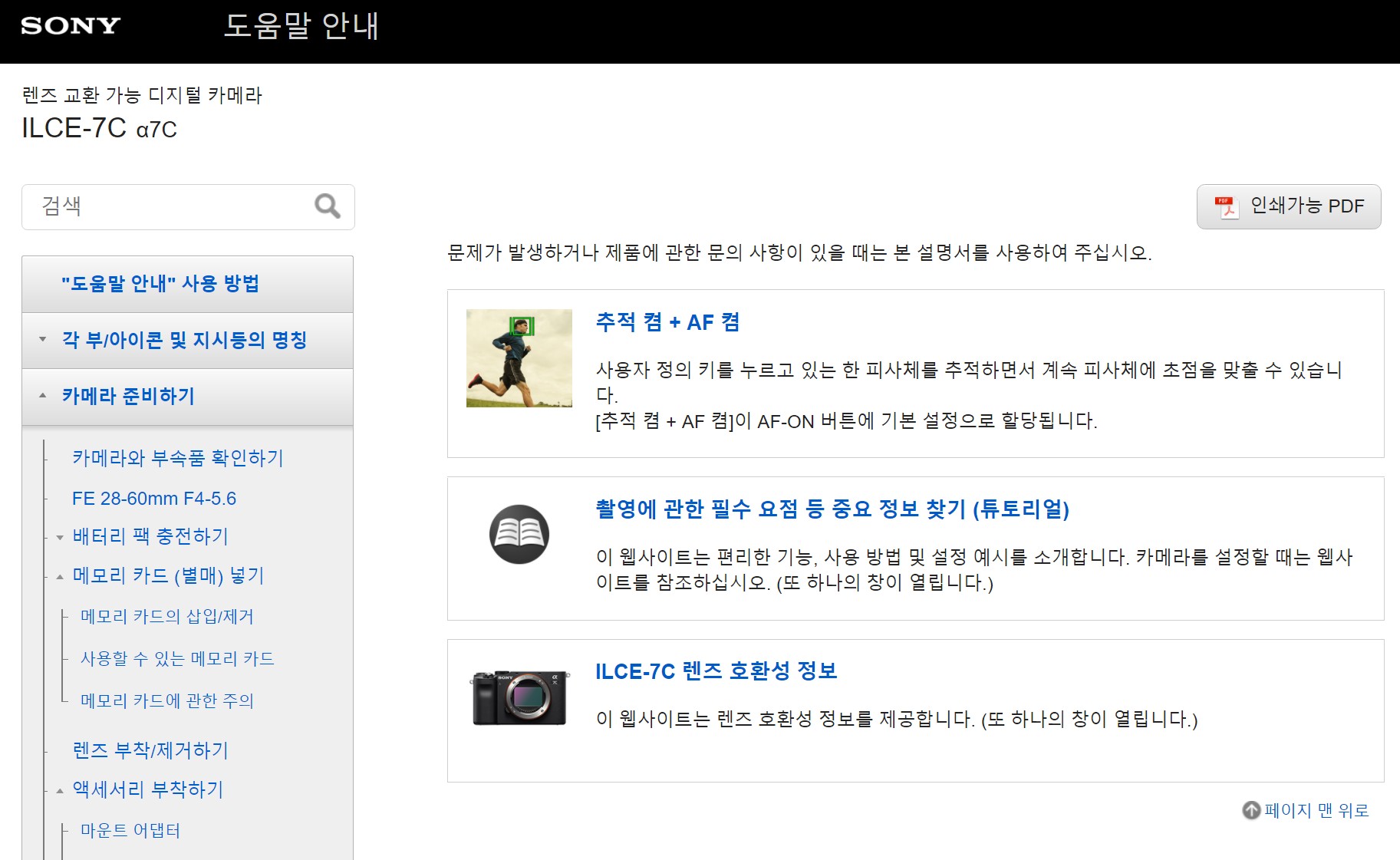Open 배터리 팩 충전하기 link
This screenshot has width=1400, height=860.
[150, 536]
